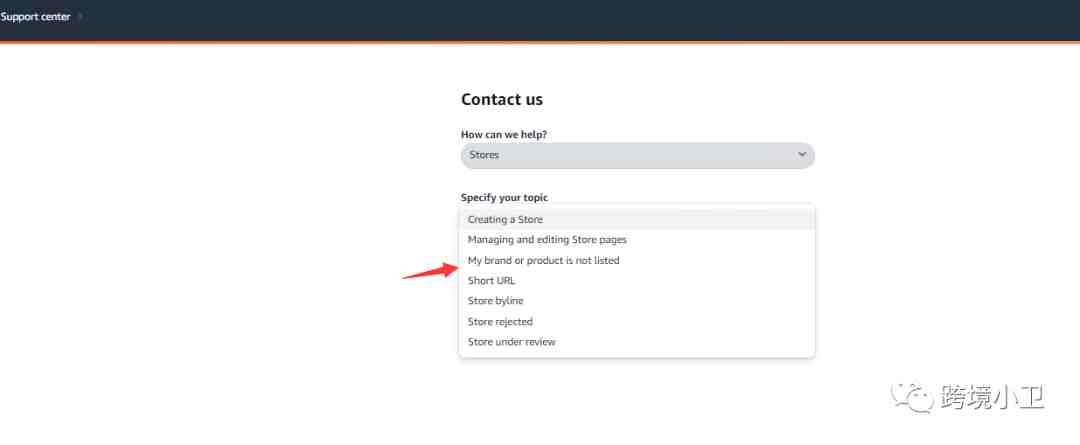Choose the Store byline option

[636, 301]
